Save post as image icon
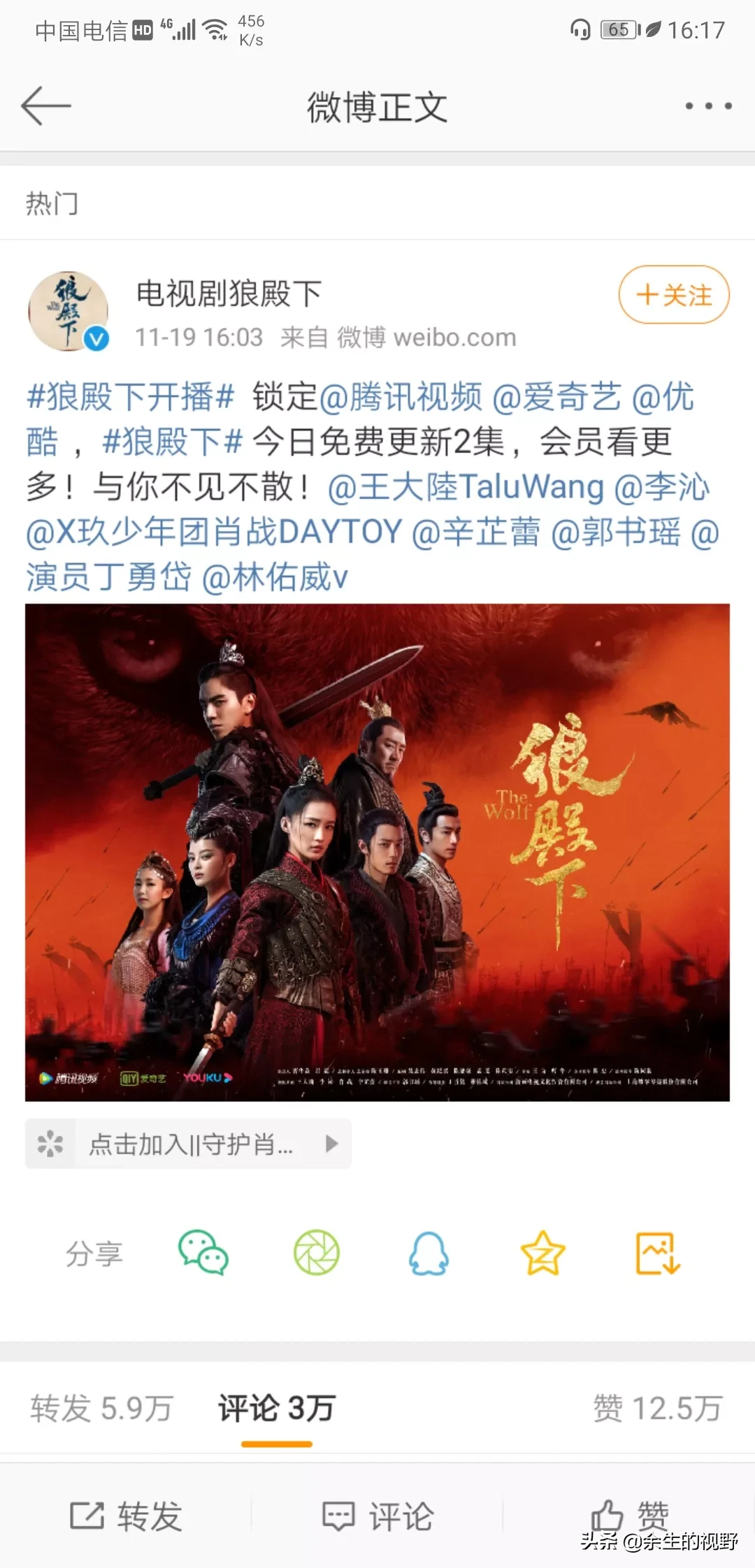The height and width of the screenshot is (1568, 755). [x=657, y=1252]
